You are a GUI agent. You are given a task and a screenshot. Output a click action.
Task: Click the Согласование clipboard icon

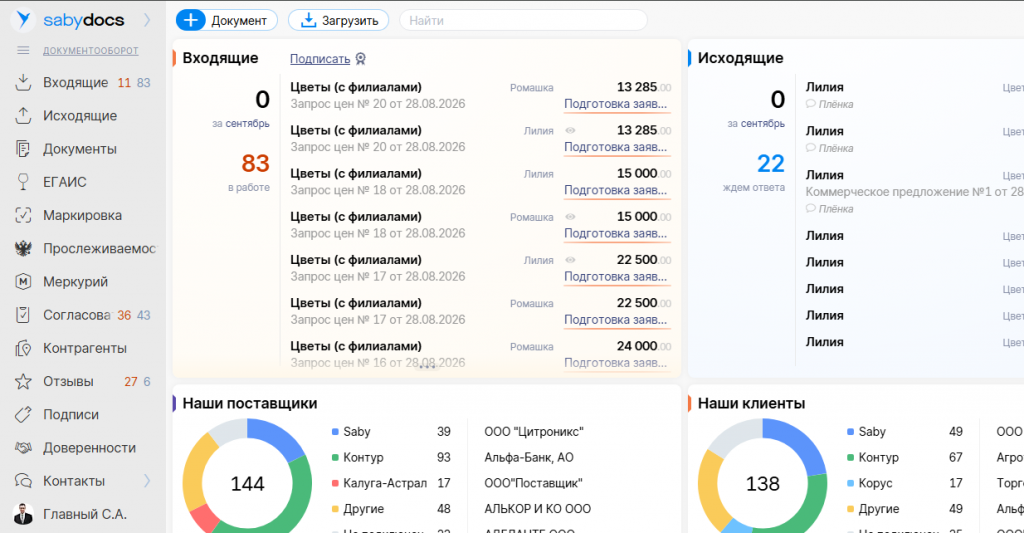[x=24, y=315]
